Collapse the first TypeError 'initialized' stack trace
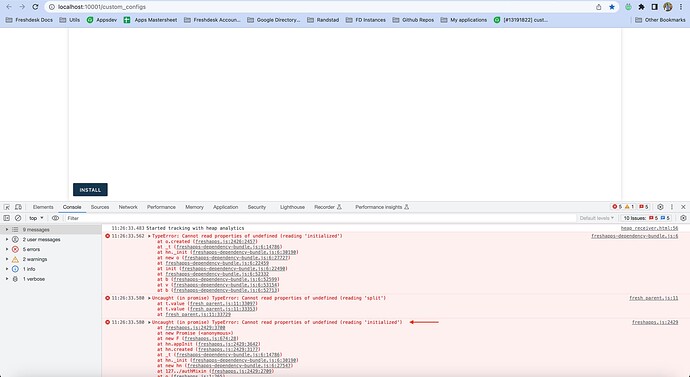 click(149, 236)
